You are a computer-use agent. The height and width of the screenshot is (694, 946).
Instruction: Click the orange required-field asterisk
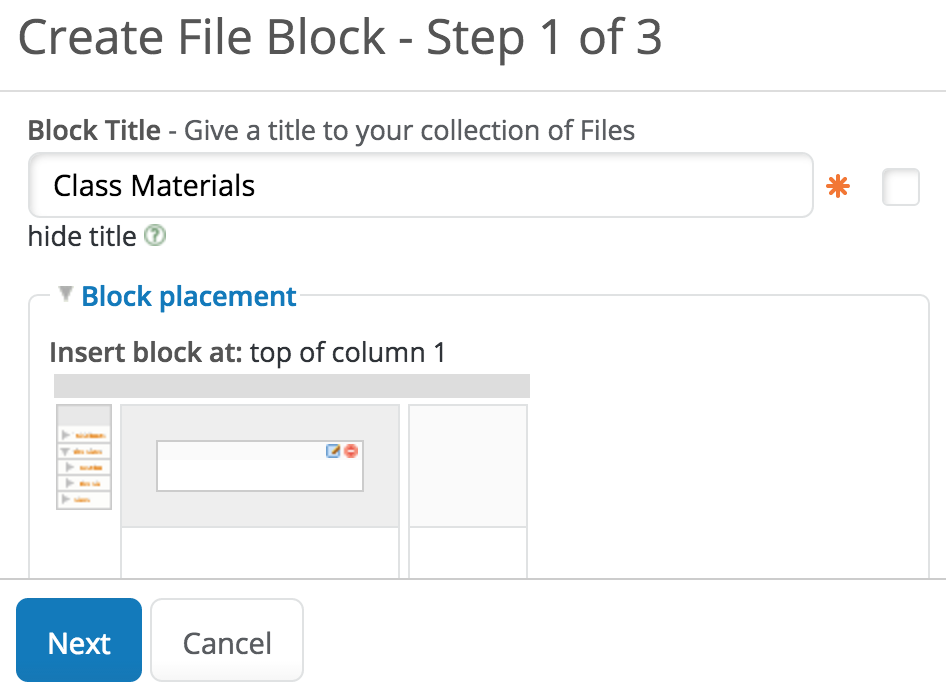click(x=838, y=186)
